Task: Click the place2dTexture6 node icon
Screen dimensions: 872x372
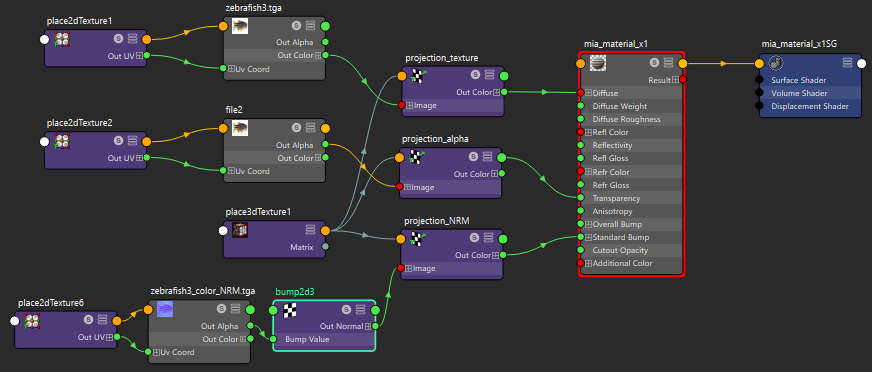Action: click(x=32, y=320)
